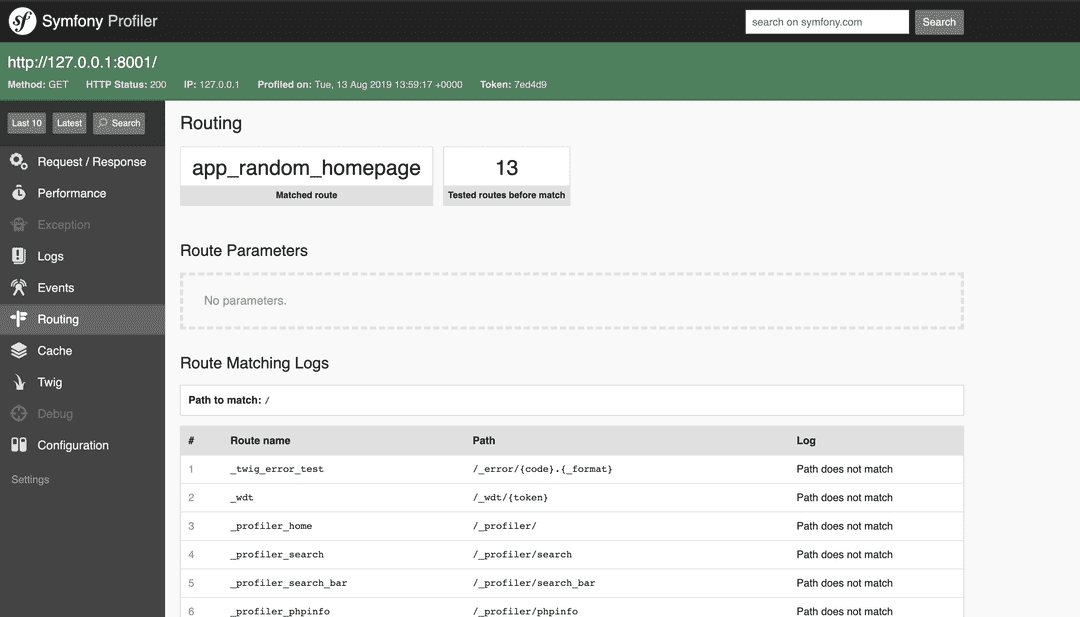Open the profiler Settings
This screenshot has height=617, width=1080.
[x=30, y=479]
